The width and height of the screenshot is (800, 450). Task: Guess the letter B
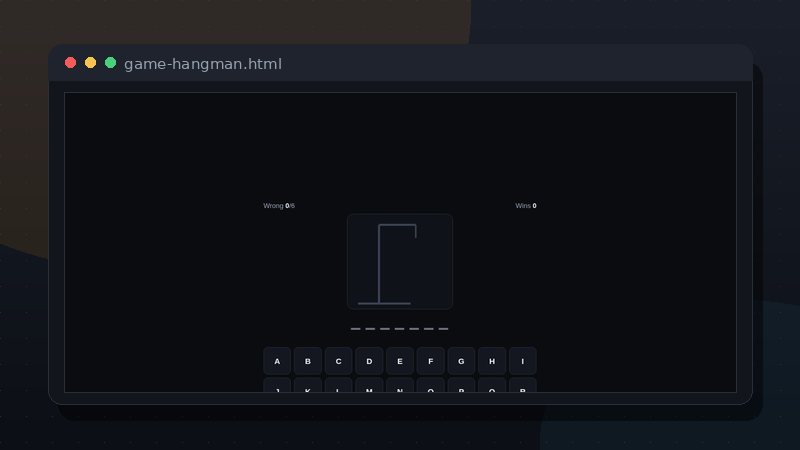[308, 361]
